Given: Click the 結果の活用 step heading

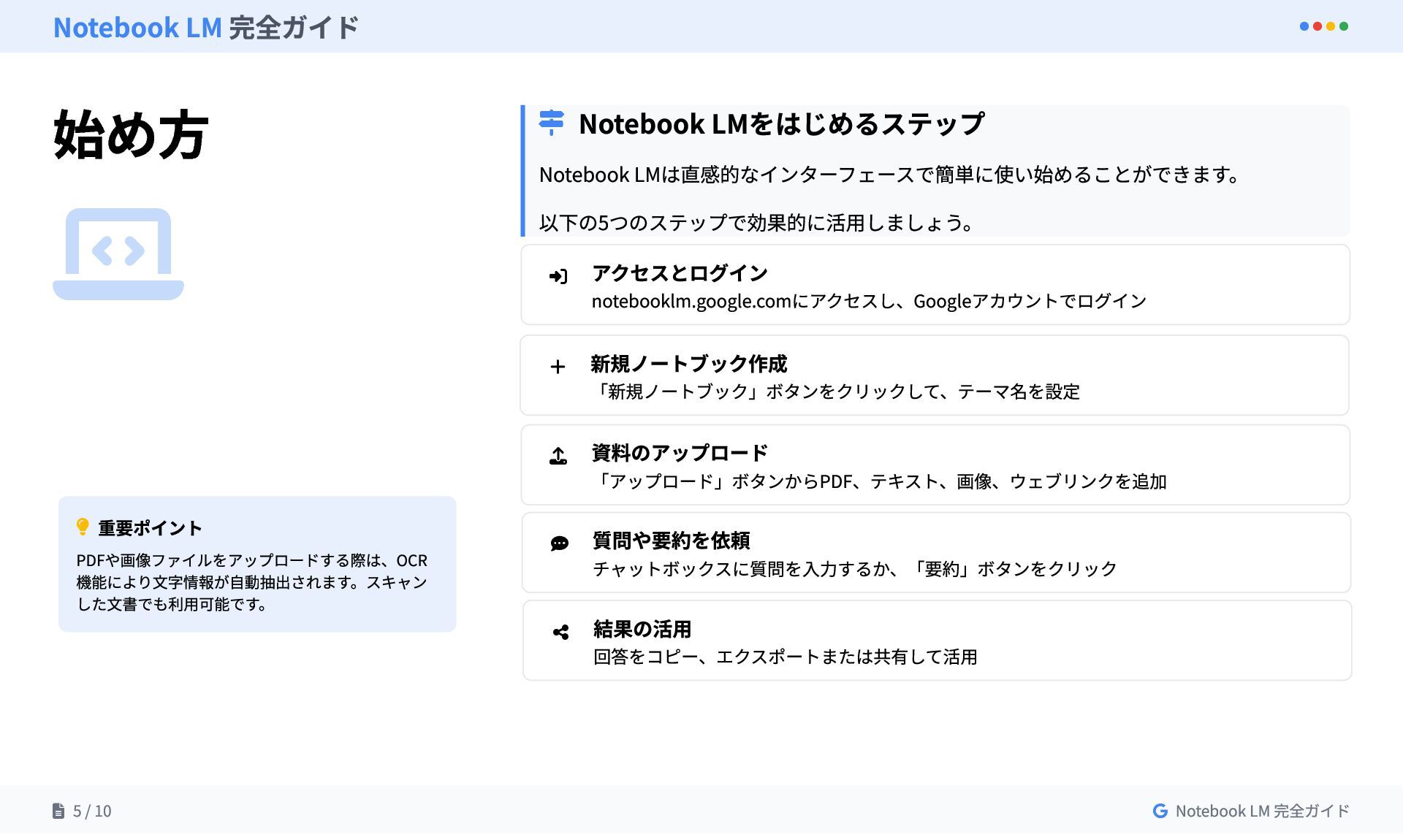Looking at the screenshot, I should [x=642, y=629].
